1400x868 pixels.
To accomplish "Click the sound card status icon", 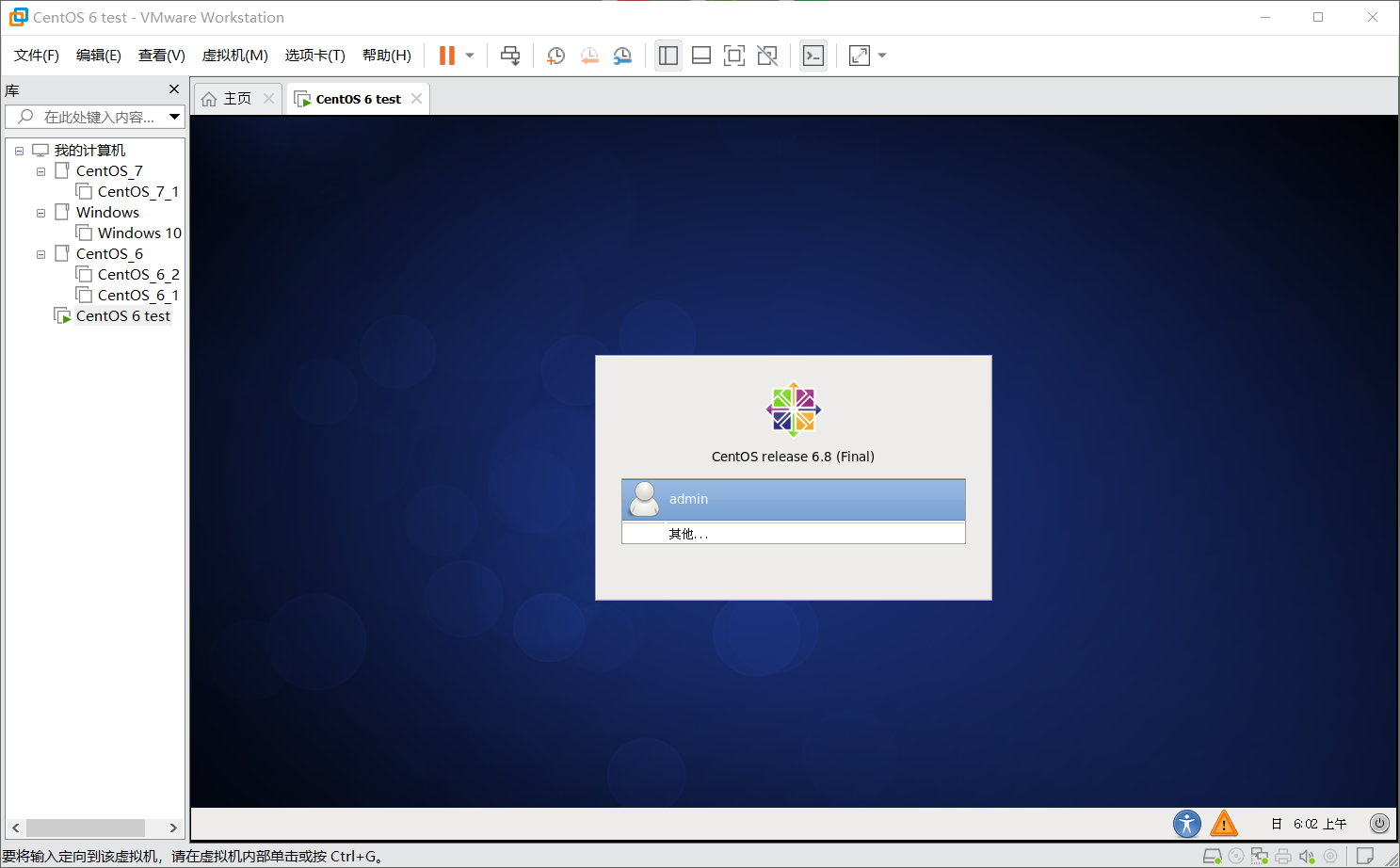I will [1307, 856].
